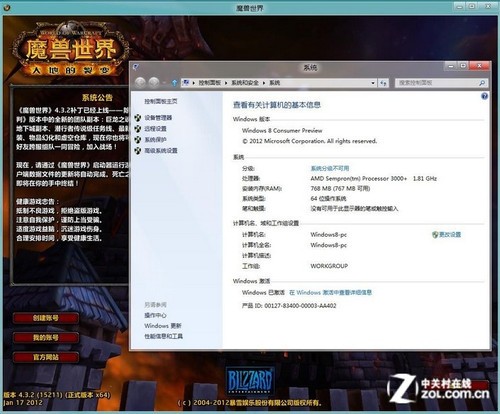This screenshot has width=500, height=414.
Task: Click the 系统公告 heading in launcher
Action: click(x=97, y=97)
